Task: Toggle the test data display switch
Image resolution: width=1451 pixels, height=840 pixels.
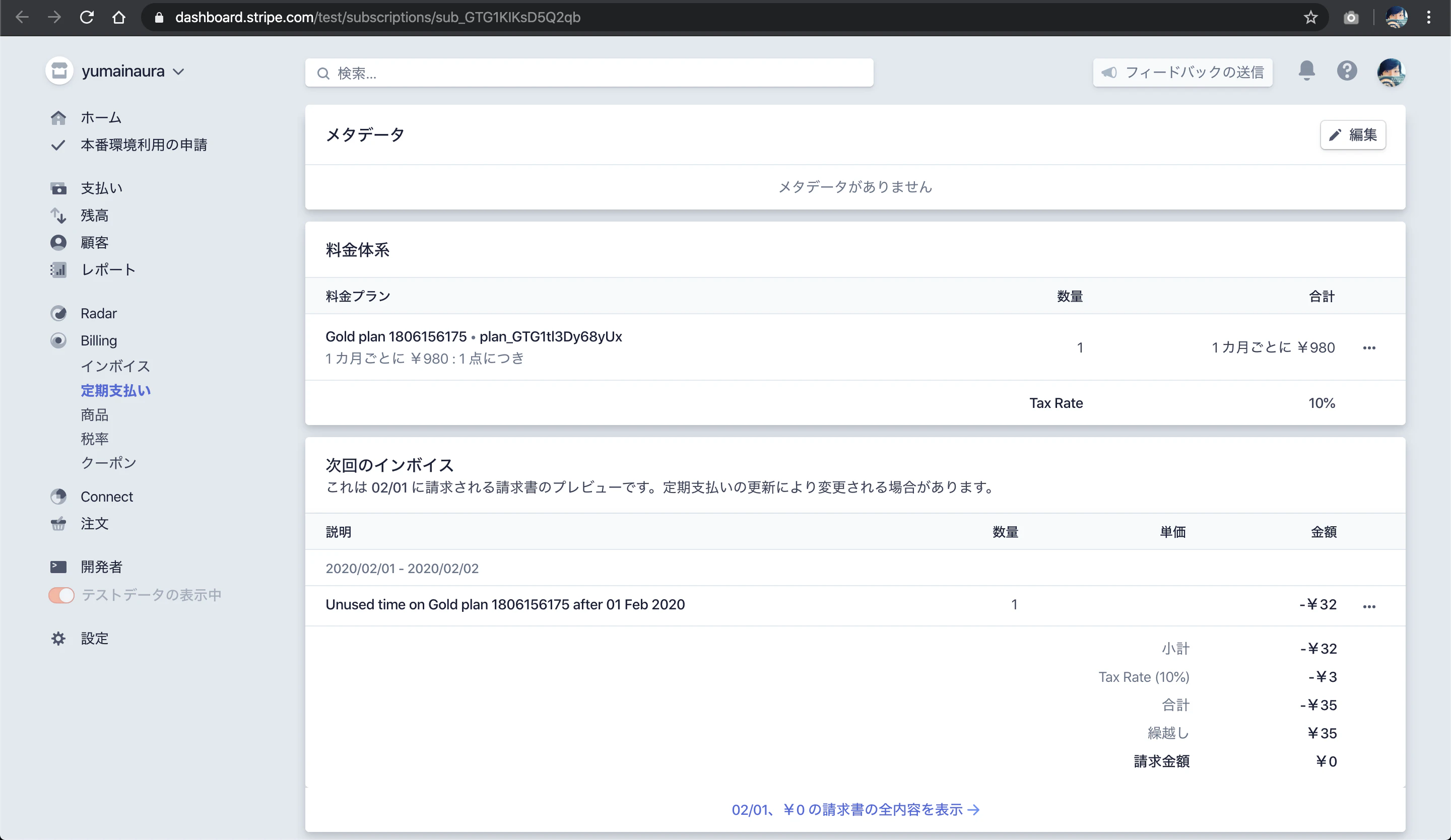Action: click(x=61, y=595)
